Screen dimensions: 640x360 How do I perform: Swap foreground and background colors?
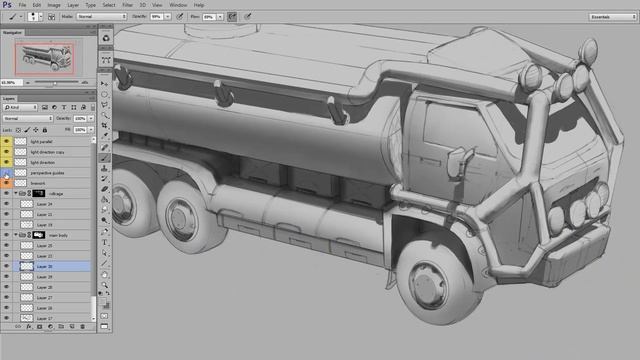[x=108, y=293]
